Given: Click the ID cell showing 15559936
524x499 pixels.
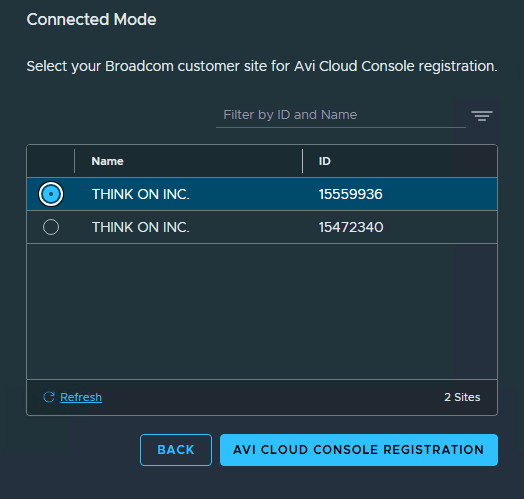Looking at the screenshot, I should click(x=351, y=194).
